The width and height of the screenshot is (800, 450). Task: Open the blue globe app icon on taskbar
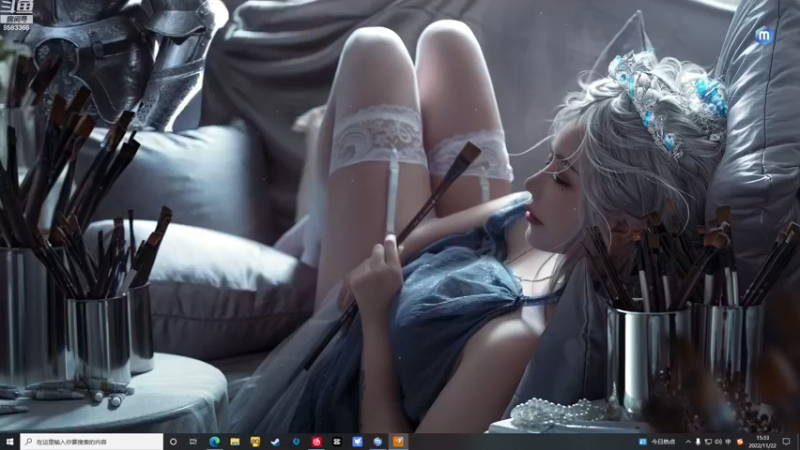[x=378, y=441]
